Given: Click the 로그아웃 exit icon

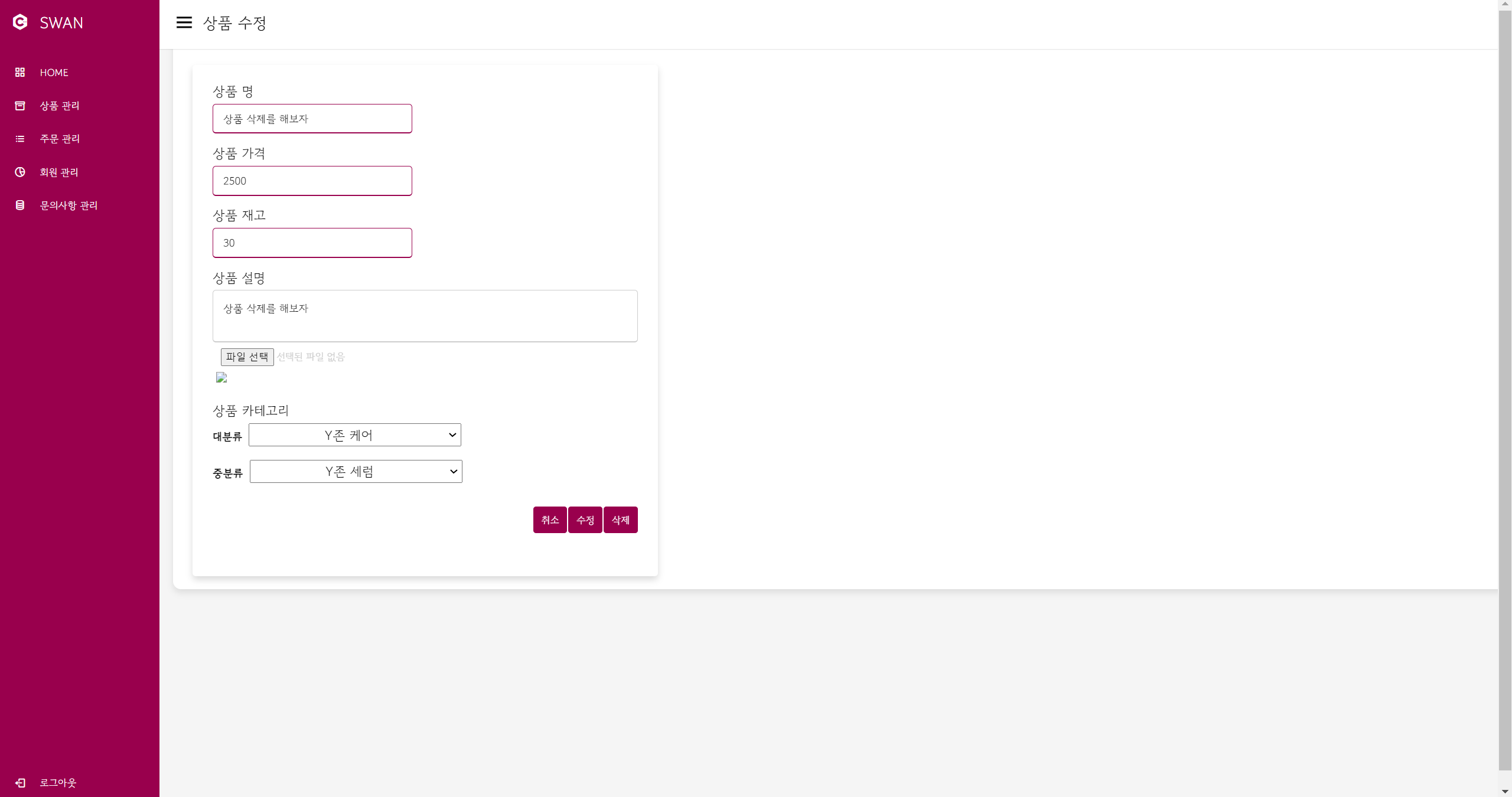Looking at the screenshot, I should pyautogui.click(x=20, y=782).
